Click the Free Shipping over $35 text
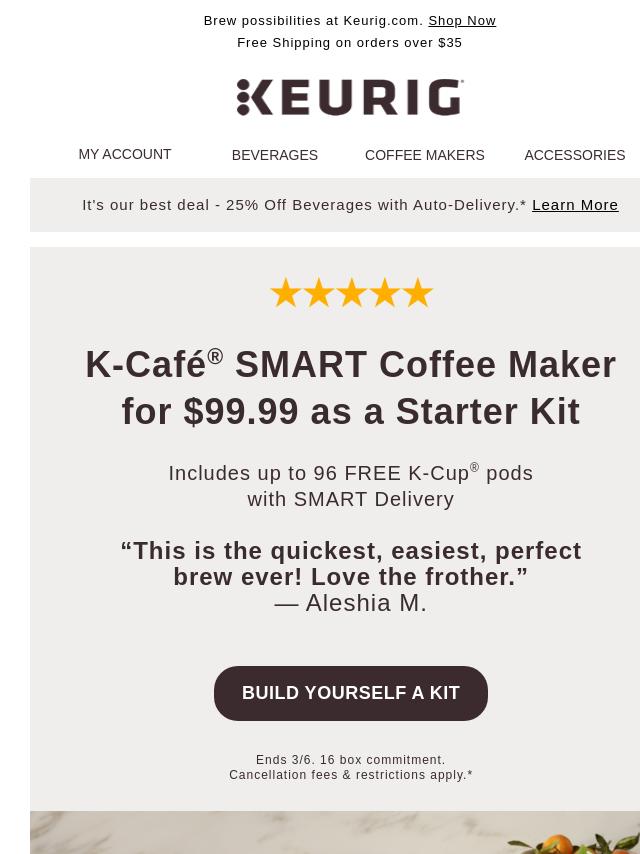 tap(350, 42)
